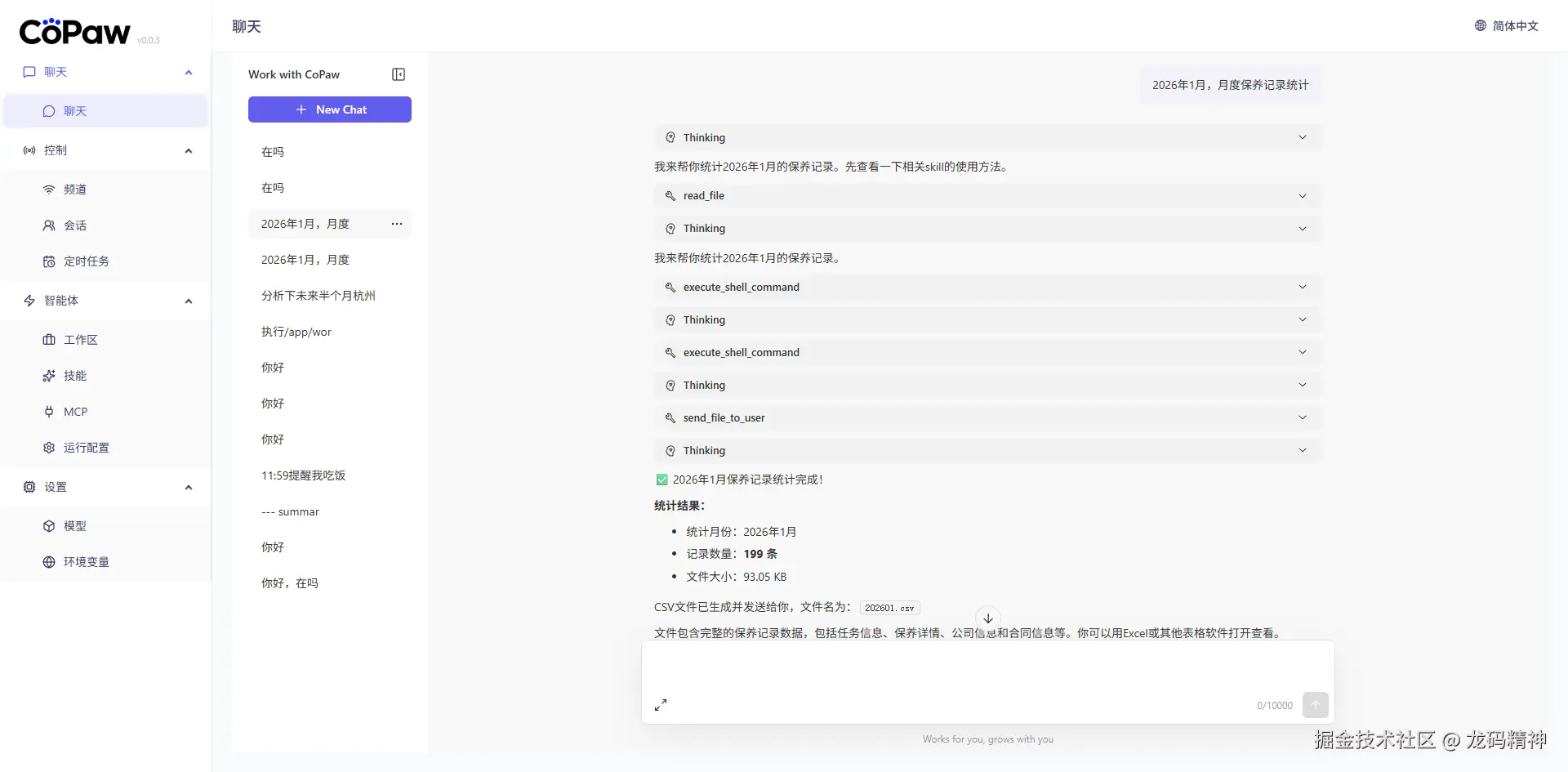Open the 会话 menu item
The width and height of the screenshot is (1568, 772).
click(x=105, y=225)
